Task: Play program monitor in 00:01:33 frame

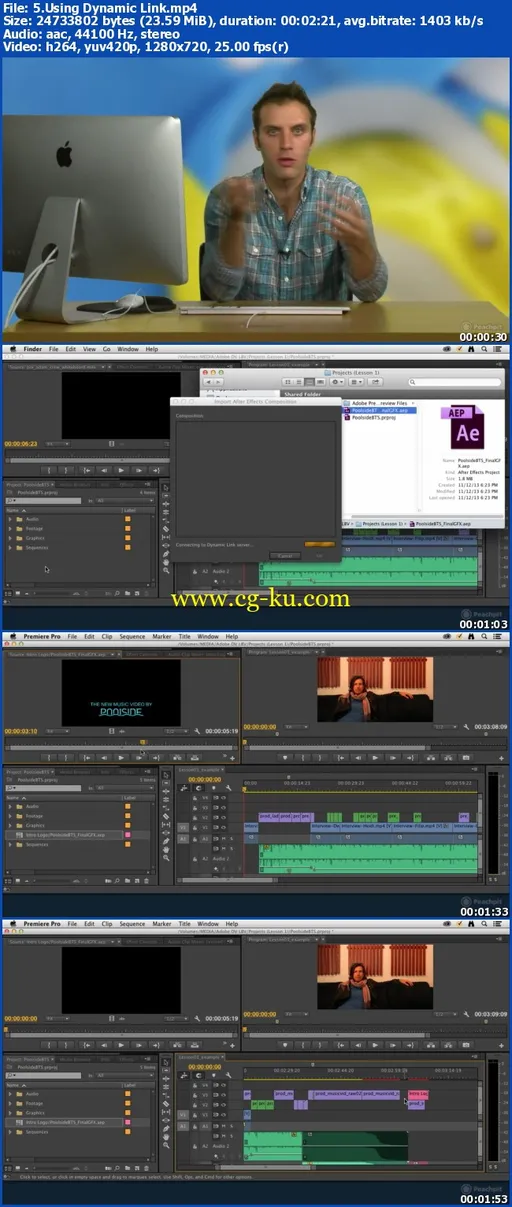Action: (x=376, y=757)
